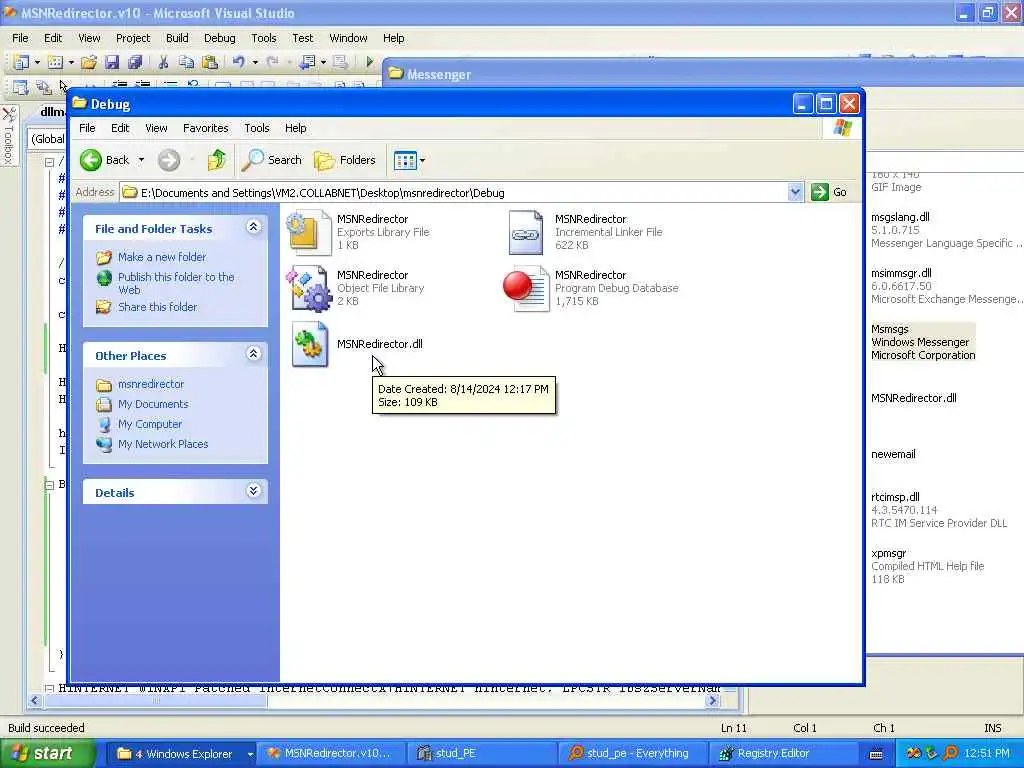
Task: Open the File menu in Visual Studio
Action: (x=20, y=38)
